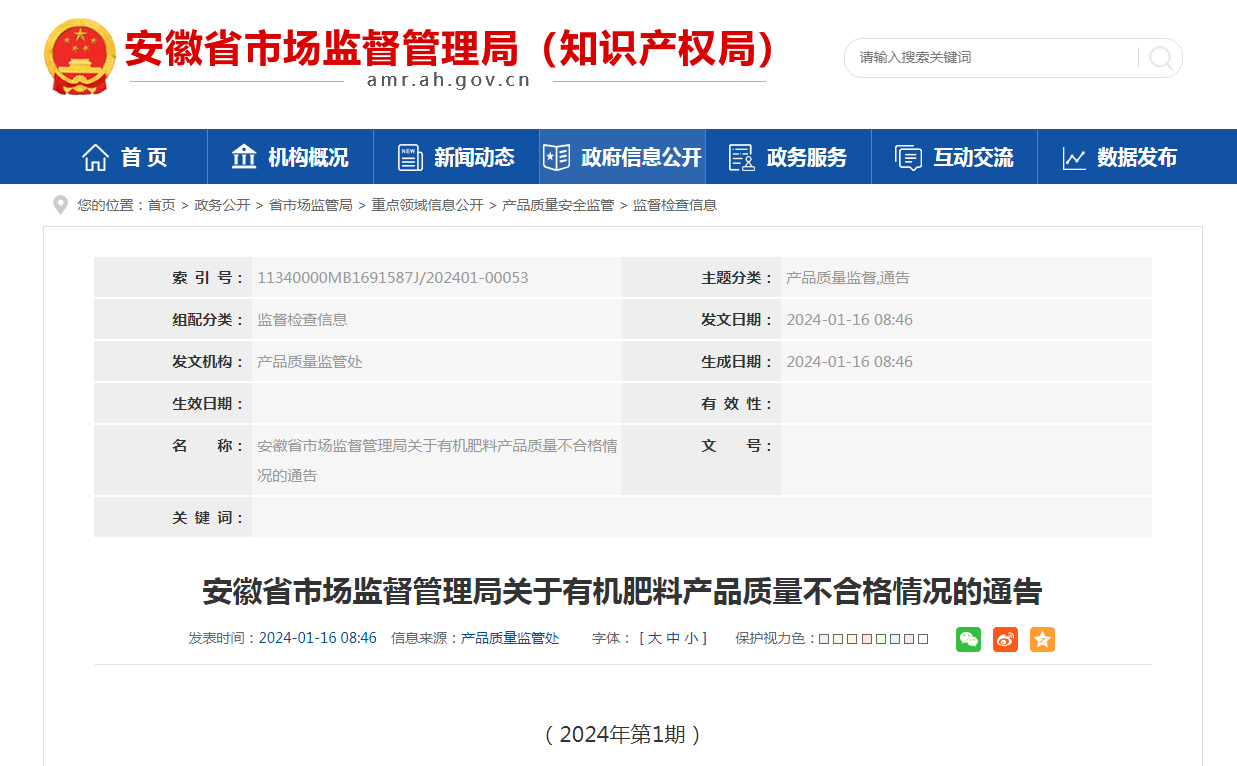Share the notice via WeChat icon
The image size is (1237, 766).
point(968,639)
